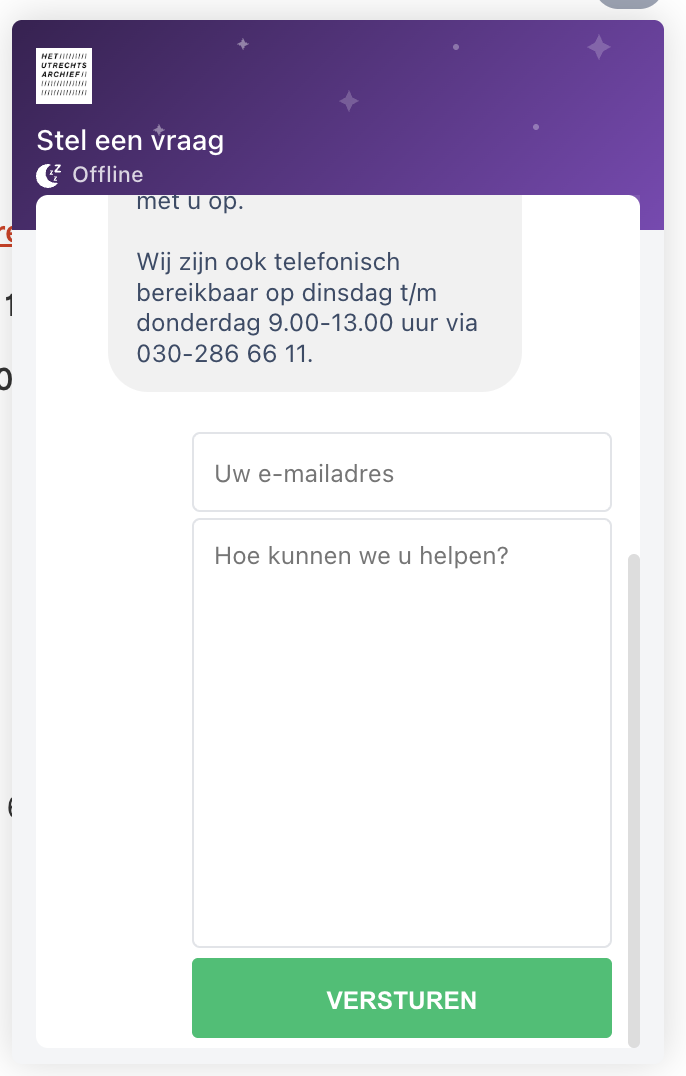Click the "donderdag 9.00-13.00 uur via" text line
The image size is (686, 1076).
click(x=307, y=323)
